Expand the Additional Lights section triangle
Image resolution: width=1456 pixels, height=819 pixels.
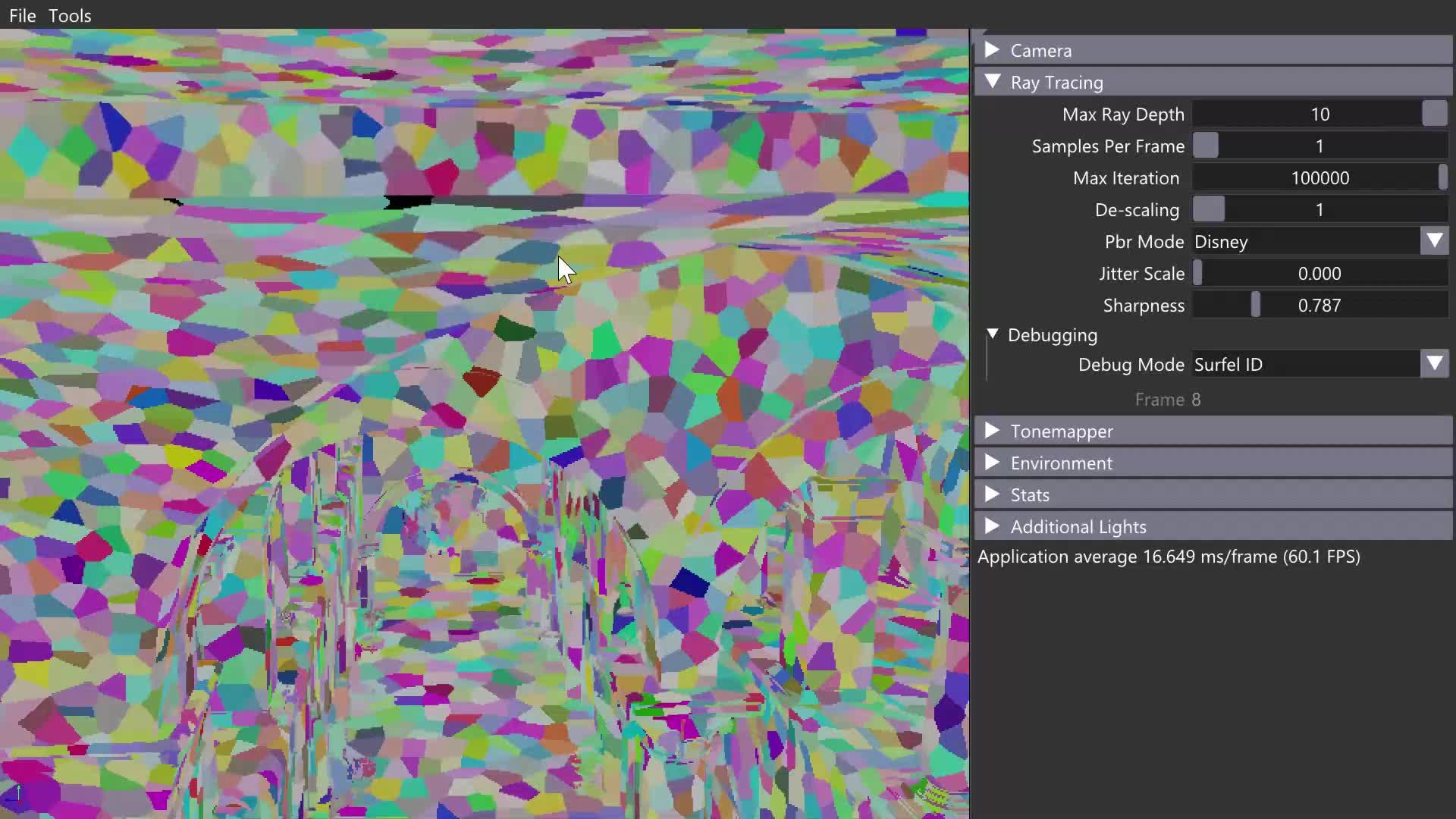(x=992, y=526)
